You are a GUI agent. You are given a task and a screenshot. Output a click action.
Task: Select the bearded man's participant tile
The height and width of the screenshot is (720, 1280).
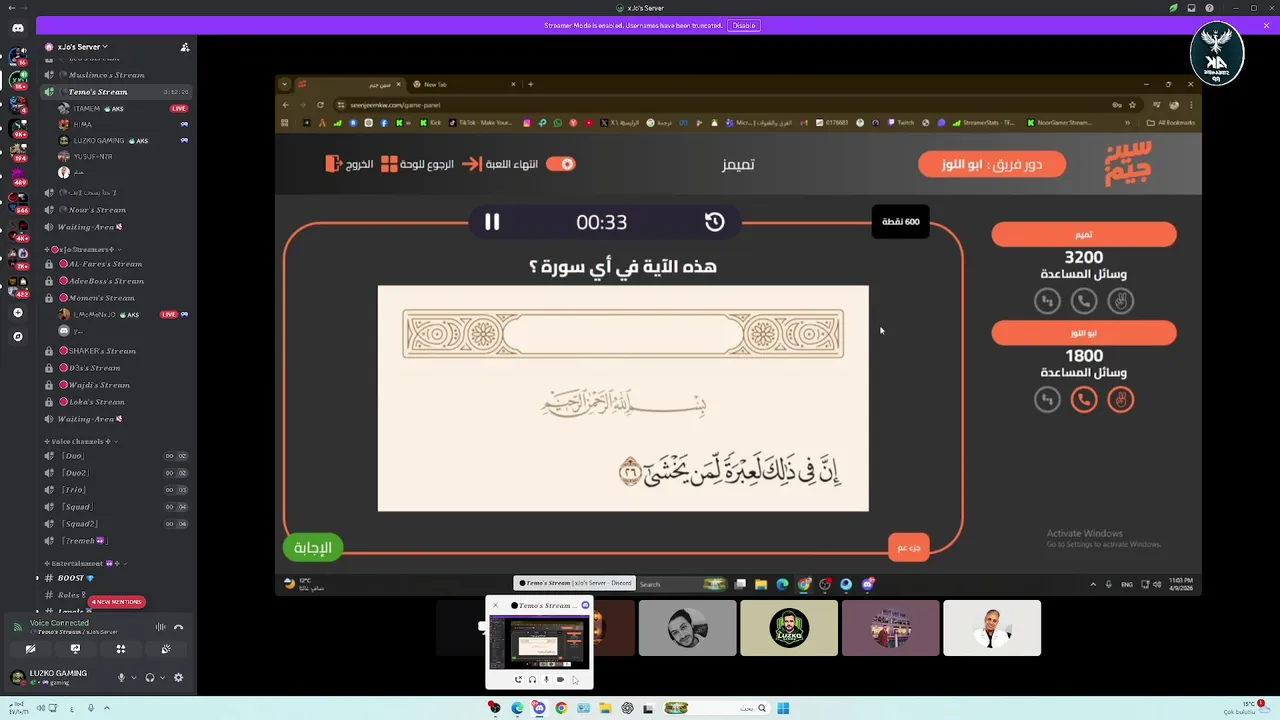(687, 628)
